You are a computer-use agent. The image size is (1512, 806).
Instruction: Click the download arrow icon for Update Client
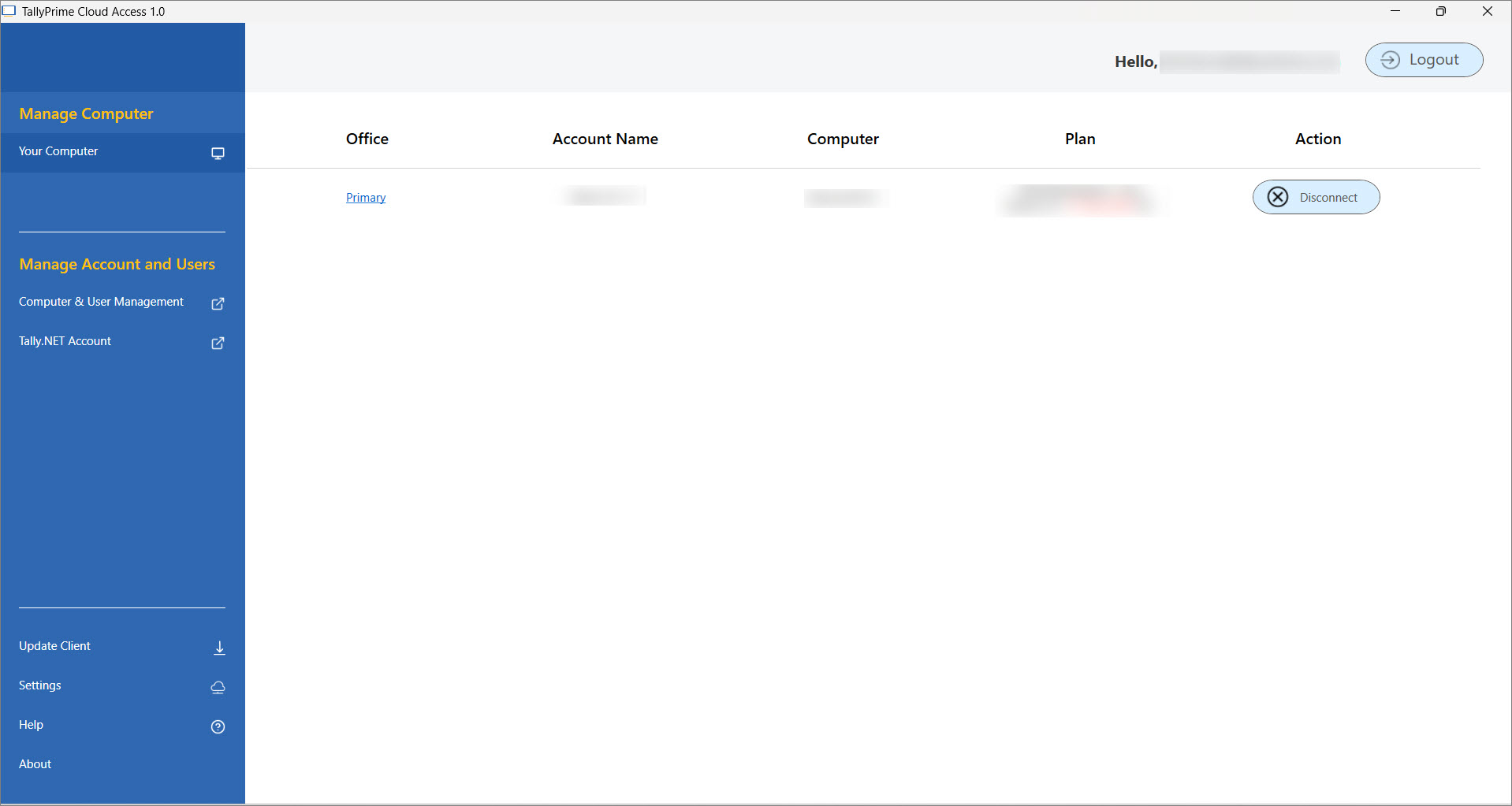coord(219,648)
